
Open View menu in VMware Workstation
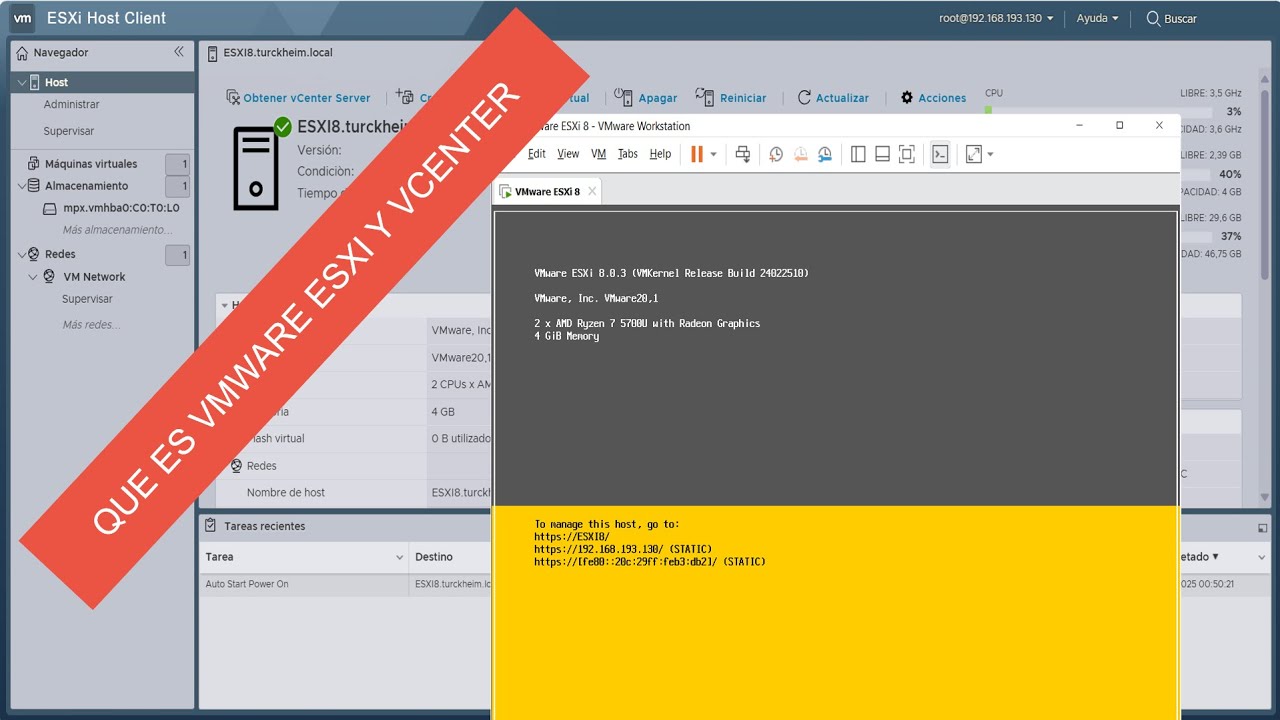568,154
